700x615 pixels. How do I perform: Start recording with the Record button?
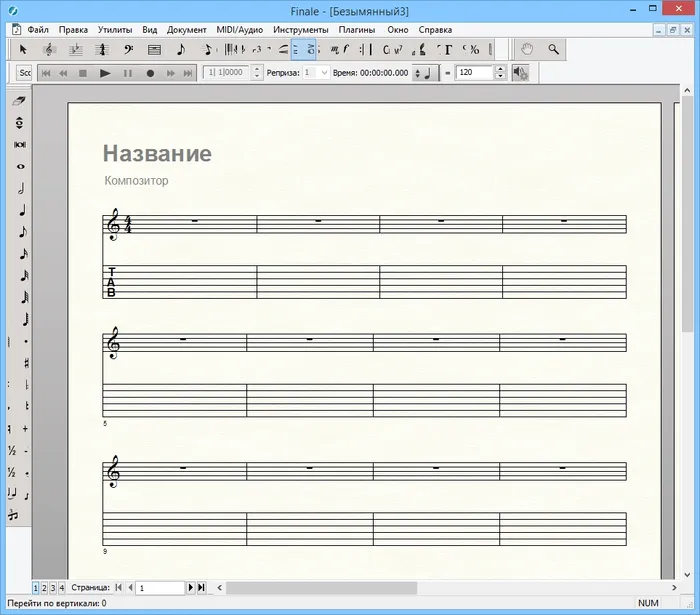pyautogui.click(x=150, y=73)
